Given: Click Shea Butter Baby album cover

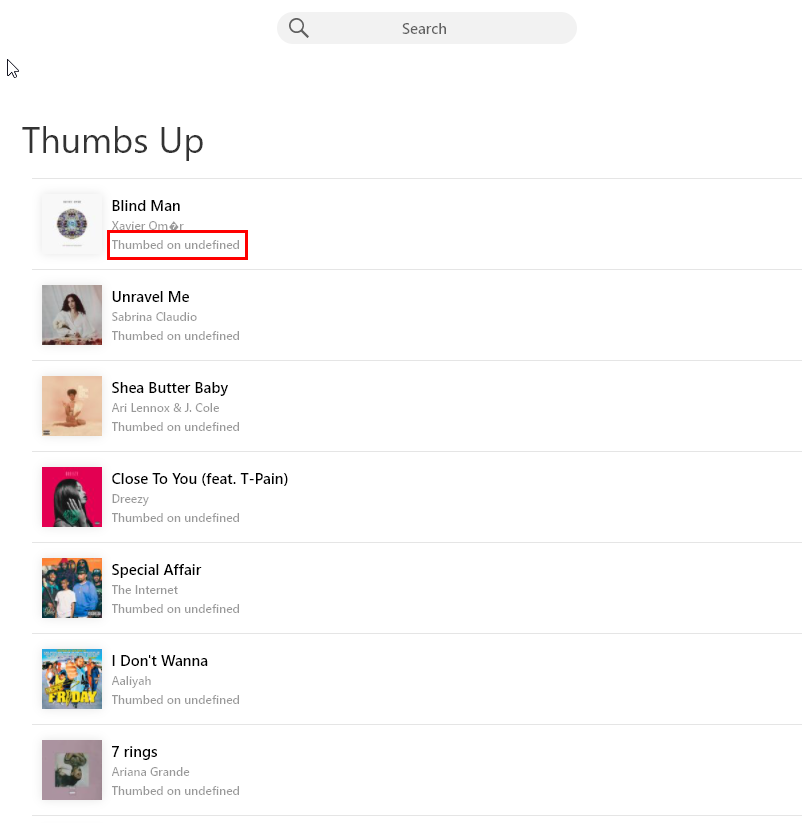Looking at the screenshot, I should click(72, 406).
